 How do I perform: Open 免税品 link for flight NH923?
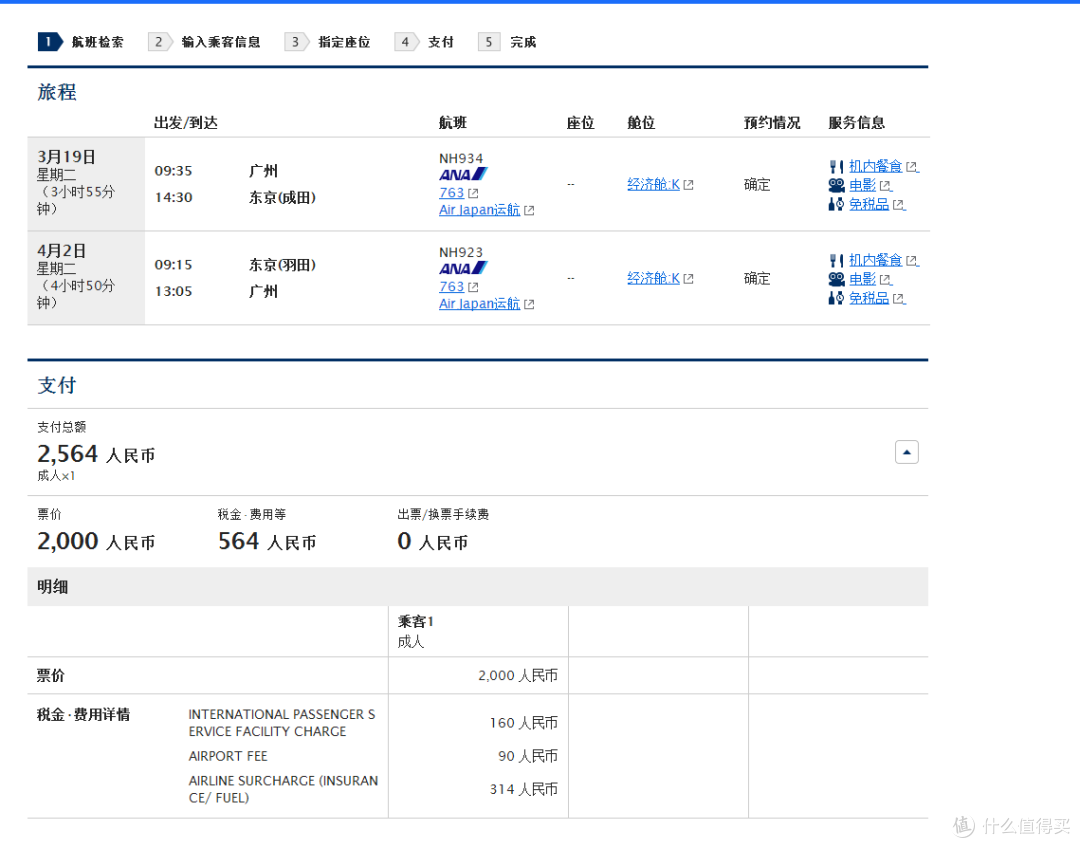pyautogui.click(x=869, y=298)
